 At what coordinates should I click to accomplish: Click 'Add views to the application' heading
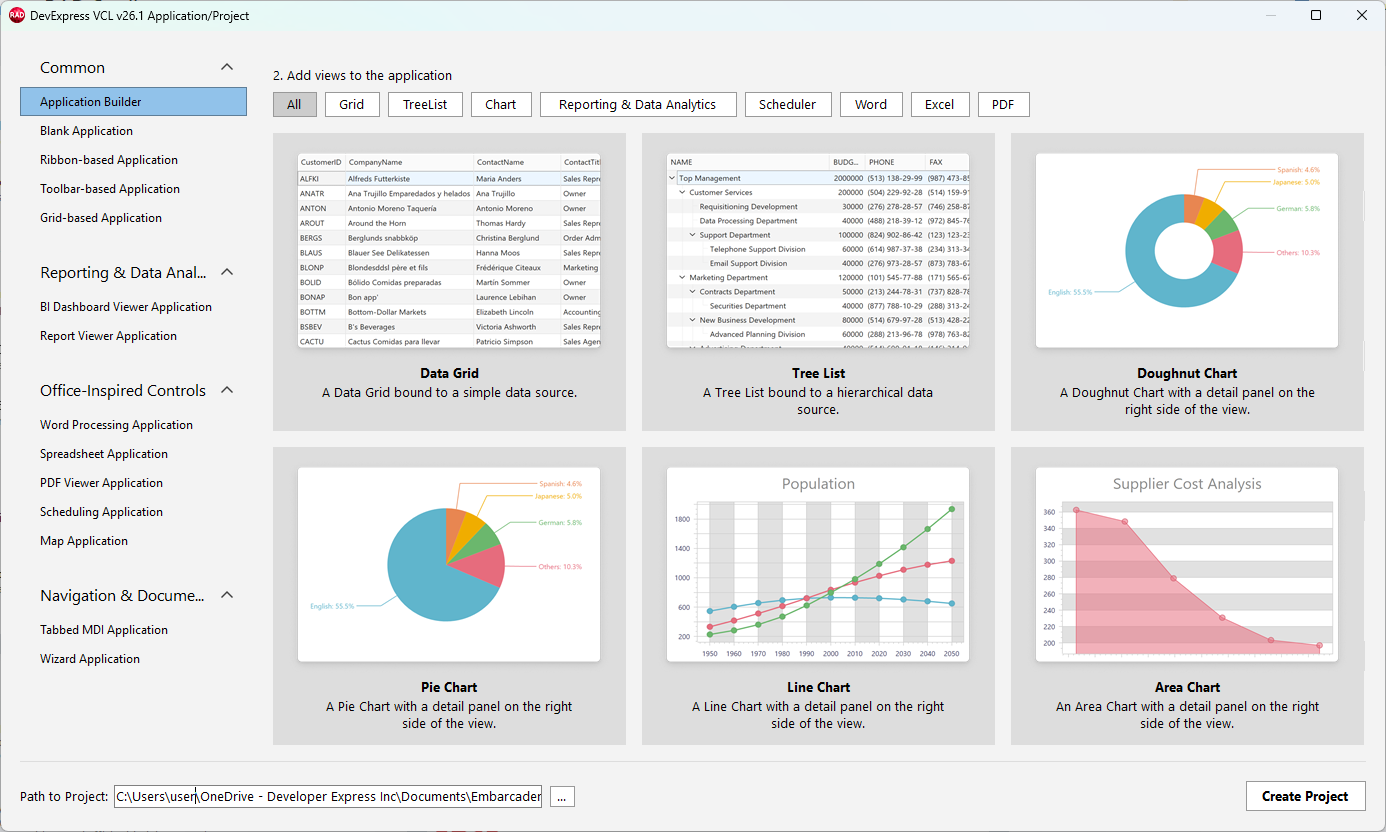(362, 76)
